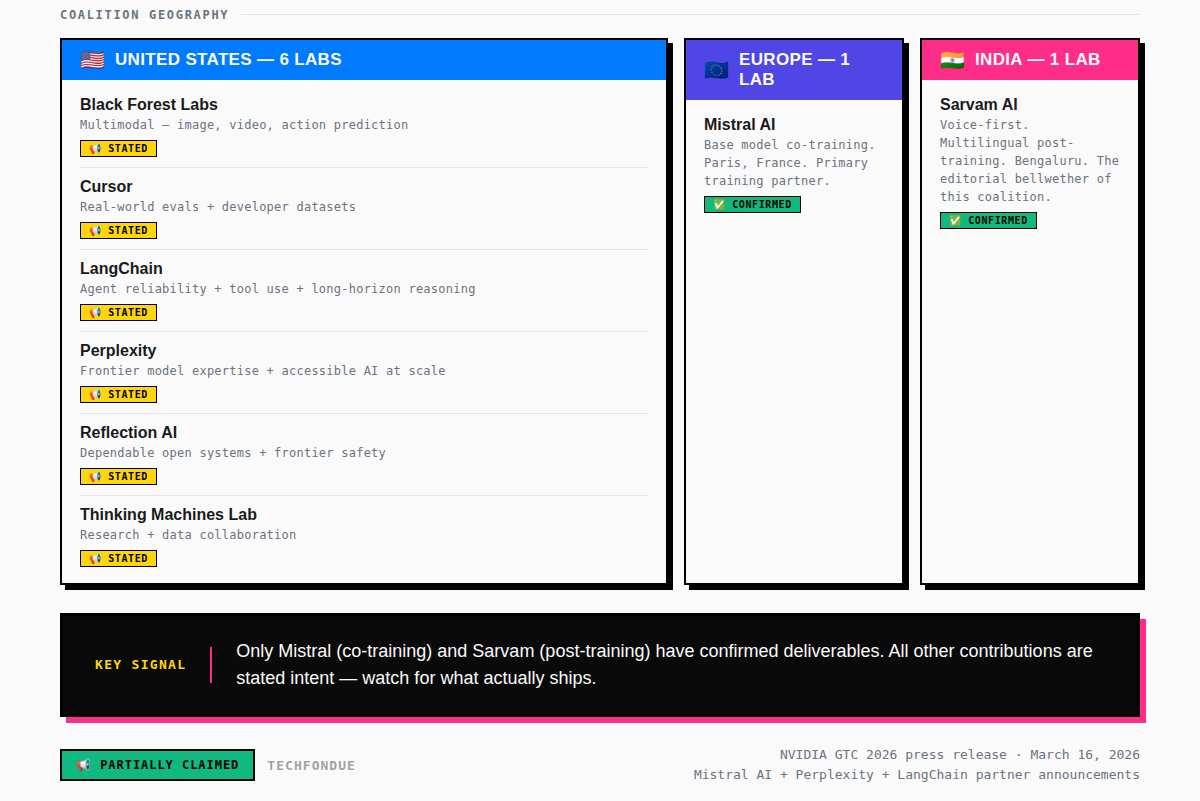Click the STATED badge under Thinking Machines Lab
Viewport: 1200px width, 801px height.
coord(118,558)
